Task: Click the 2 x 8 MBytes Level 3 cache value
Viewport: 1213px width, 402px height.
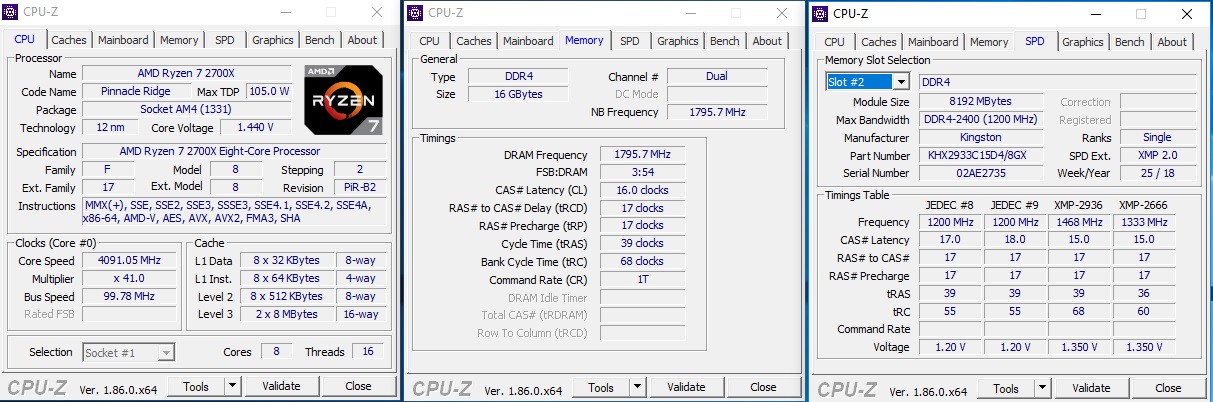Action: [288, 314]
